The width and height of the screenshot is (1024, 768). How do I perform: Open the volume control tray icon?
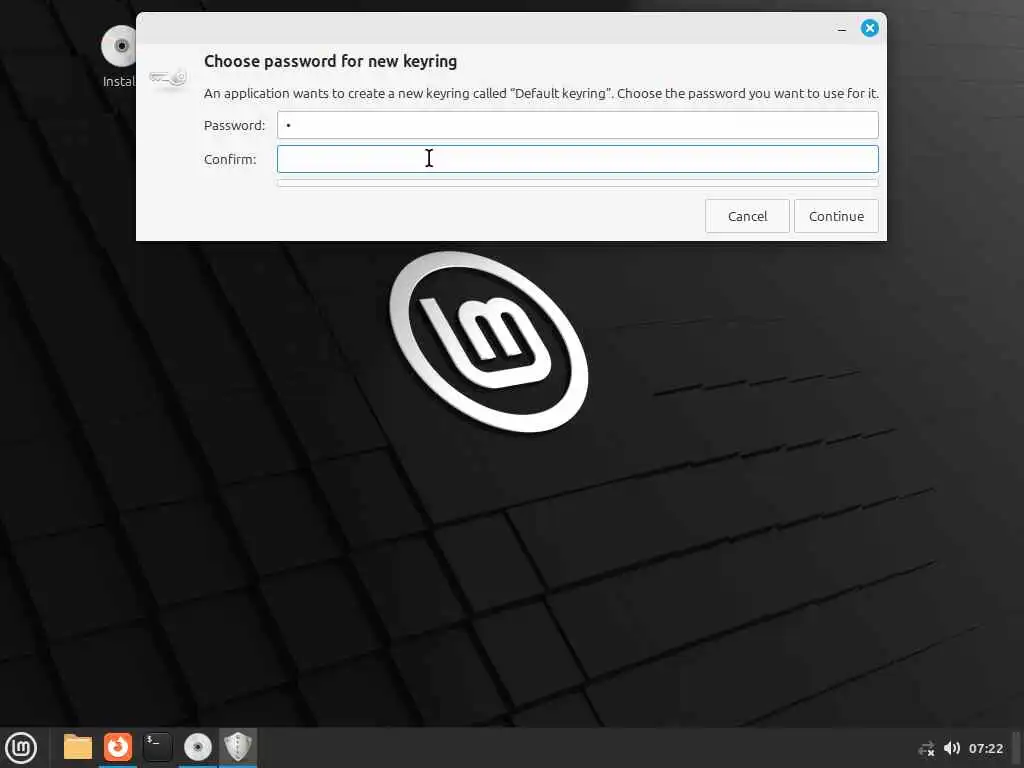(952, 748)
